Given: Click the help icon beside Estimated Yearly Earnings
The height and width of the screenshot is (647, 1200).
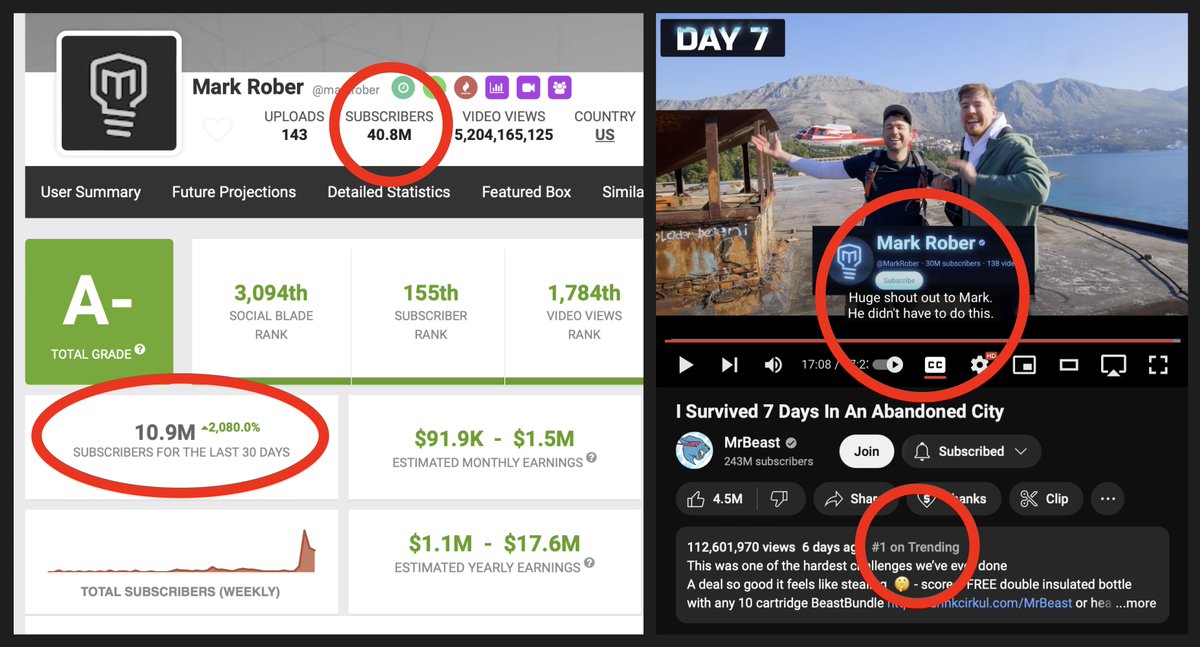Looking at the screenshot, I should point(589,563).
